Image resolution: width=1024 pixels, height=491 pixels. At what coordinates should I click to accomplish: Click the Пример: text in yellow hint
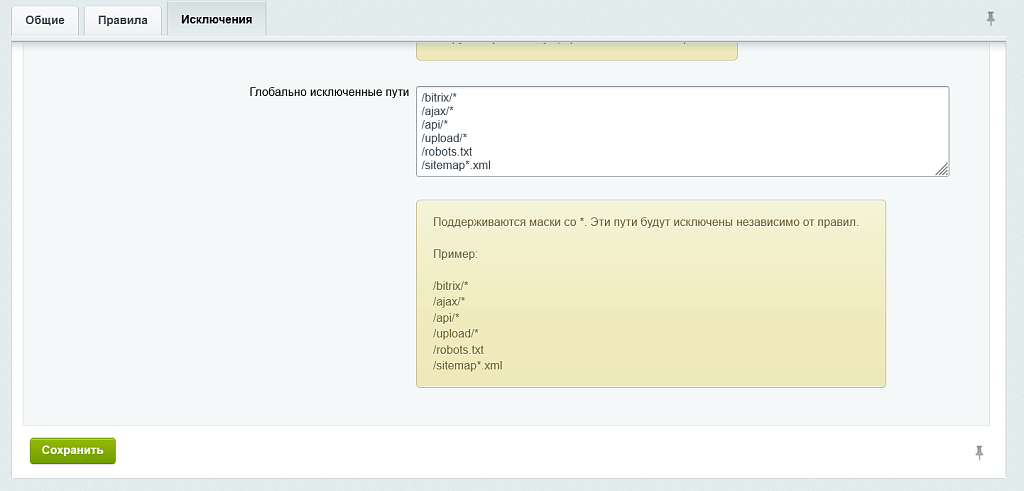(x=455, y=254)
